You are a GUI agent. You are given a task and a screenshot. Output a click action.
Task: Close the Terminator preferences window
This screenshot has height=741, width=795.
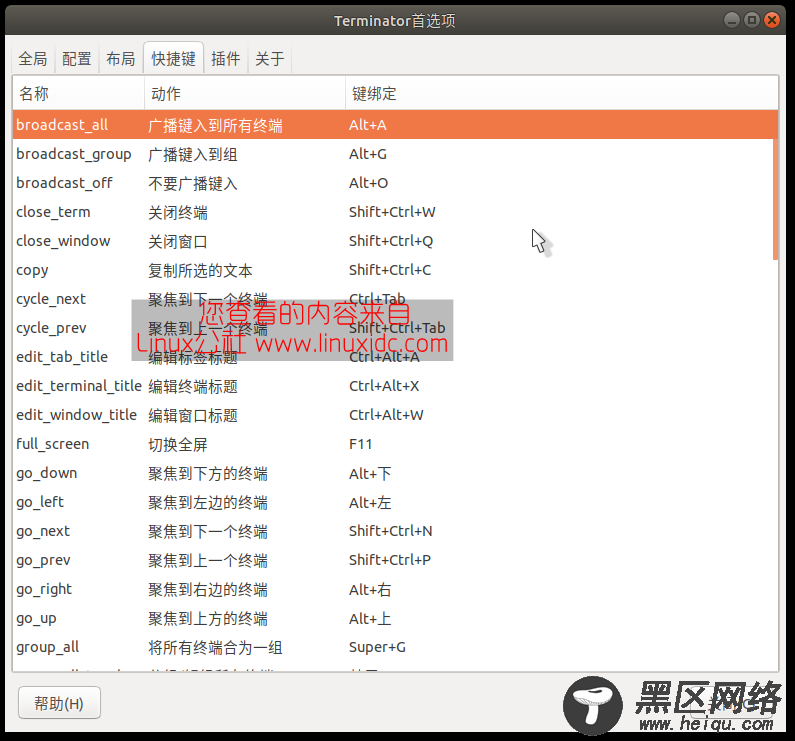click(x=772, y=20)
